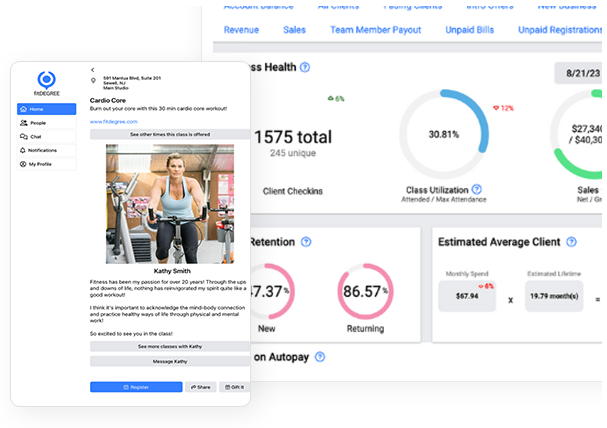The width and height of the screenshot is (607, 428).
Task: Click the My Profile avatar icon
Action: 23,164
